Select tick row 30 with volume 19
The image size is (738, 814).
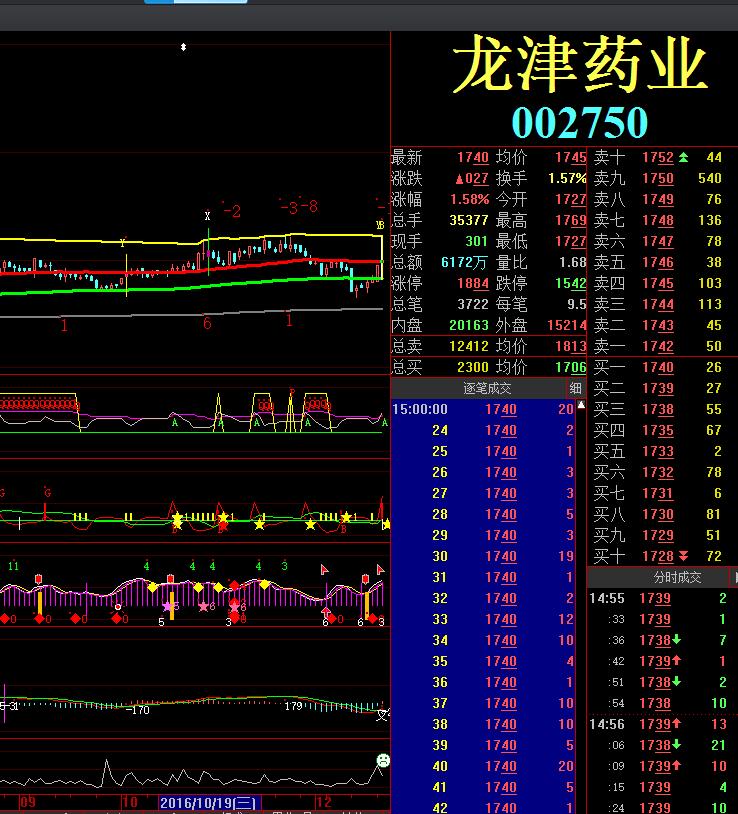(x=483, y=557)
